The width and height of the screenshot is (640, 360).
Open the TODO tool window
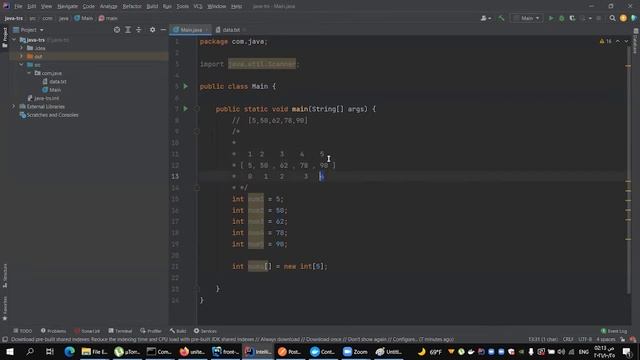point(22,331)
